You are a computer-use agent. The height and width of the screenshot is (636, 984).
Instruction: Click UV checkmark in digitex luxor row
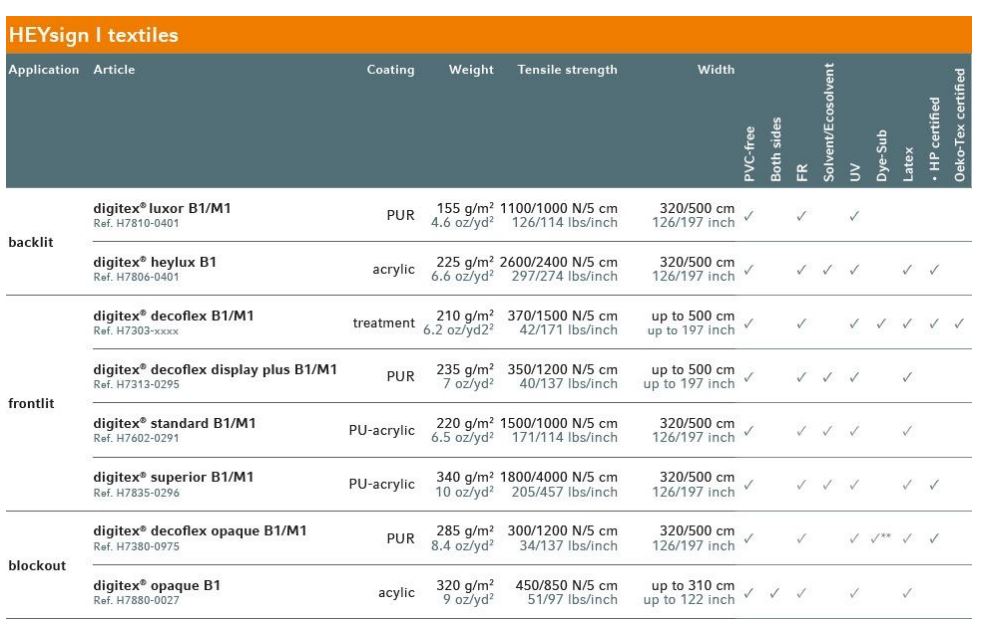click(854, 215)
